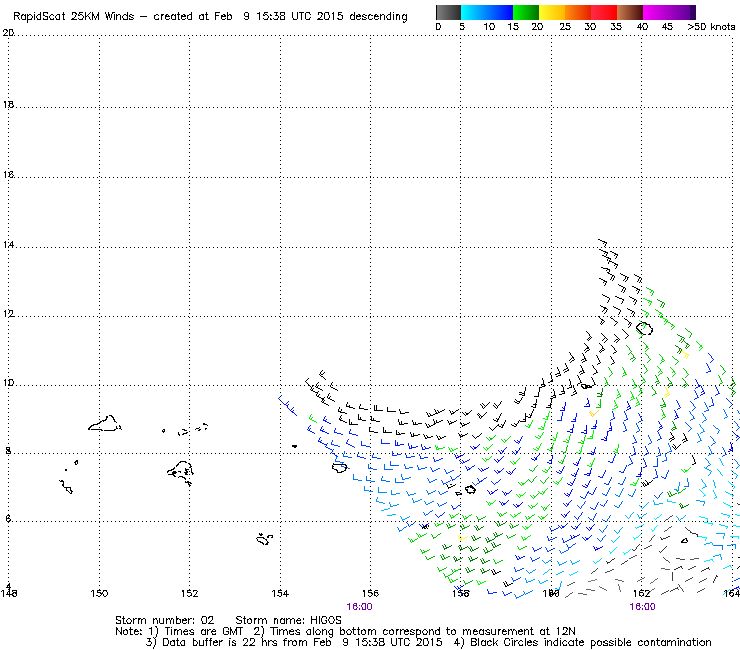Click the purple '16:00' time below longitude 156
The height and width of the screenshot is (650, 740).
[x=359, y=607]
